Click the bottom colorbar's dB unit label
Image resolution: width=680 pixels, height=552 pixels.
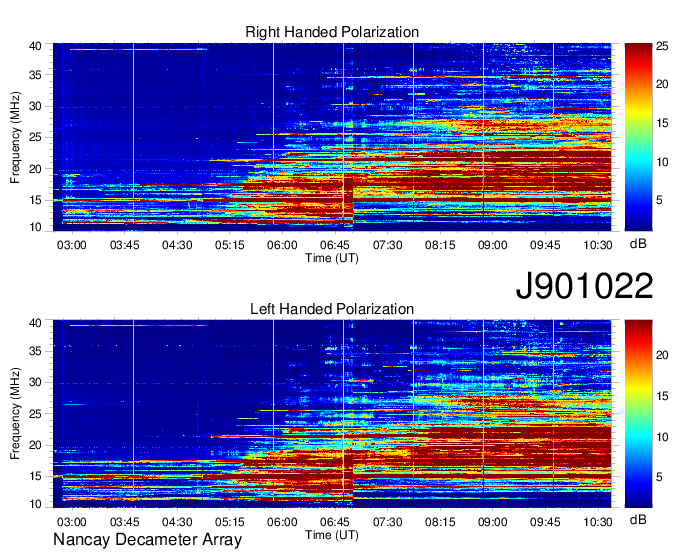point(638,520)
